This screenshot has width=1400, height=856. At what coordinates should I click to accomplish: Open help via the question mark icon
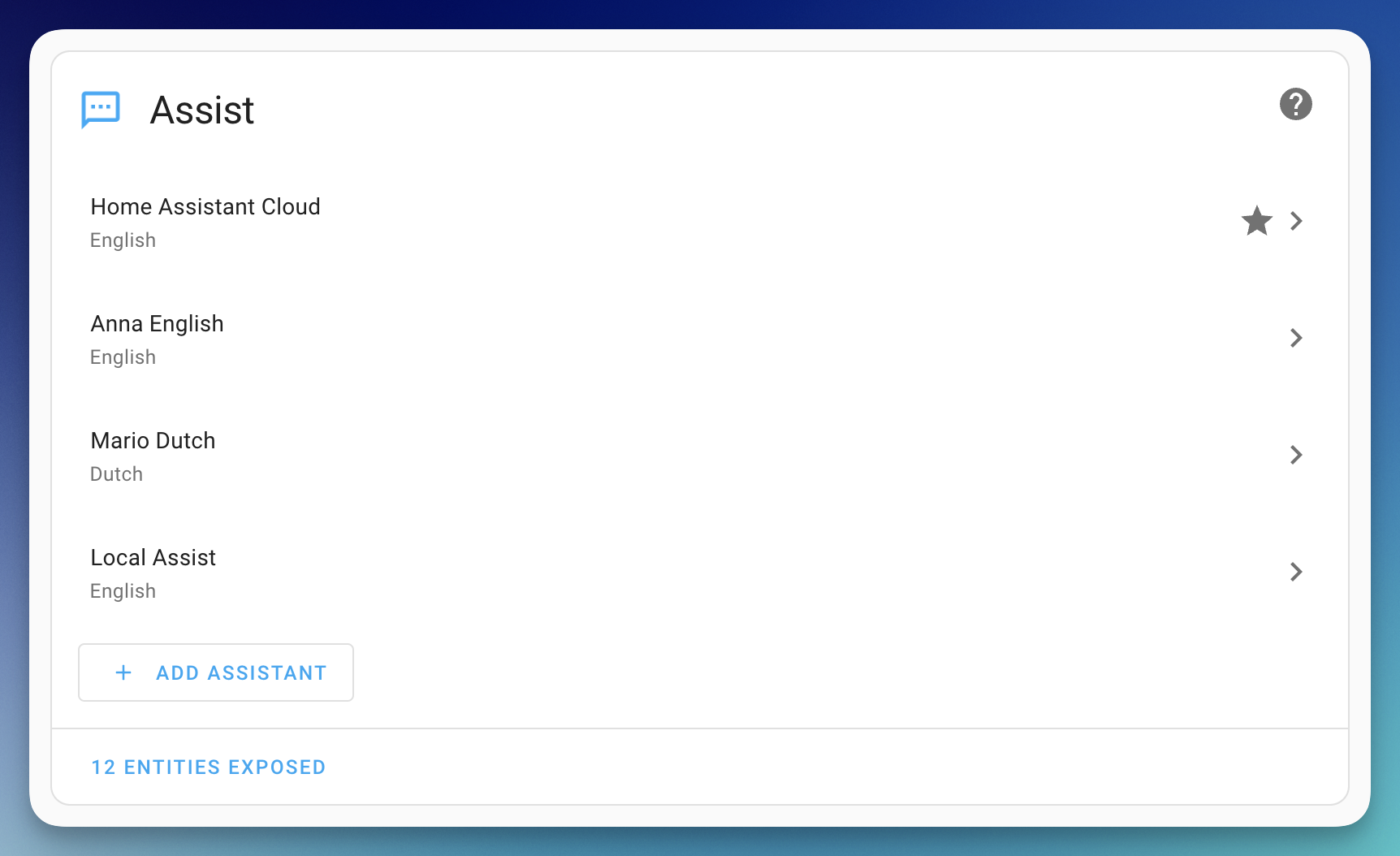click(x=1296, y=104)
